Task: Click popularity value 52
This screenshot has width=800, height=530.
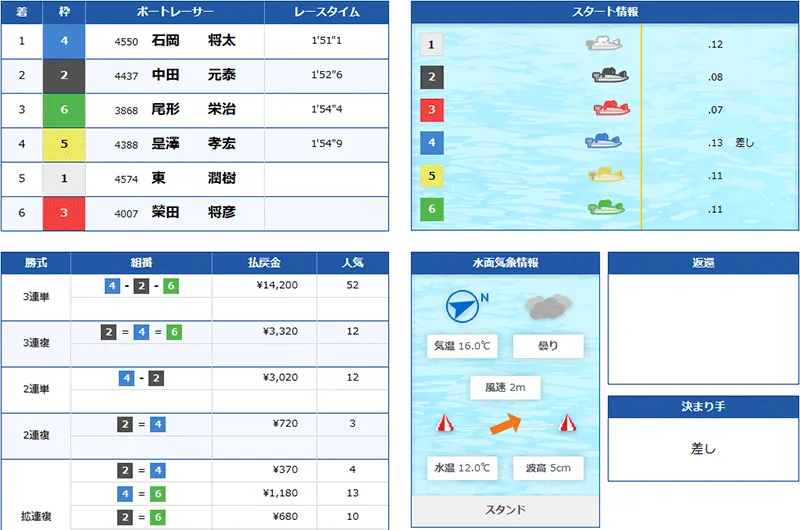Action: (353, 285)
